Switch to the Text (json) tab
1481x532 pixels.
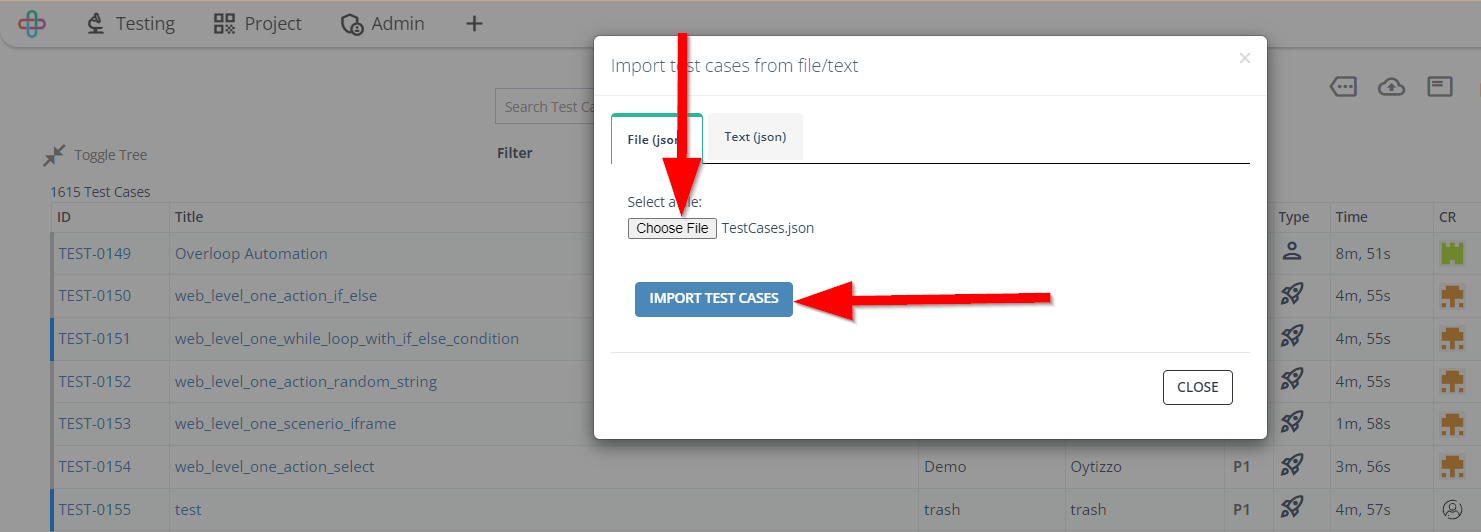755,137
